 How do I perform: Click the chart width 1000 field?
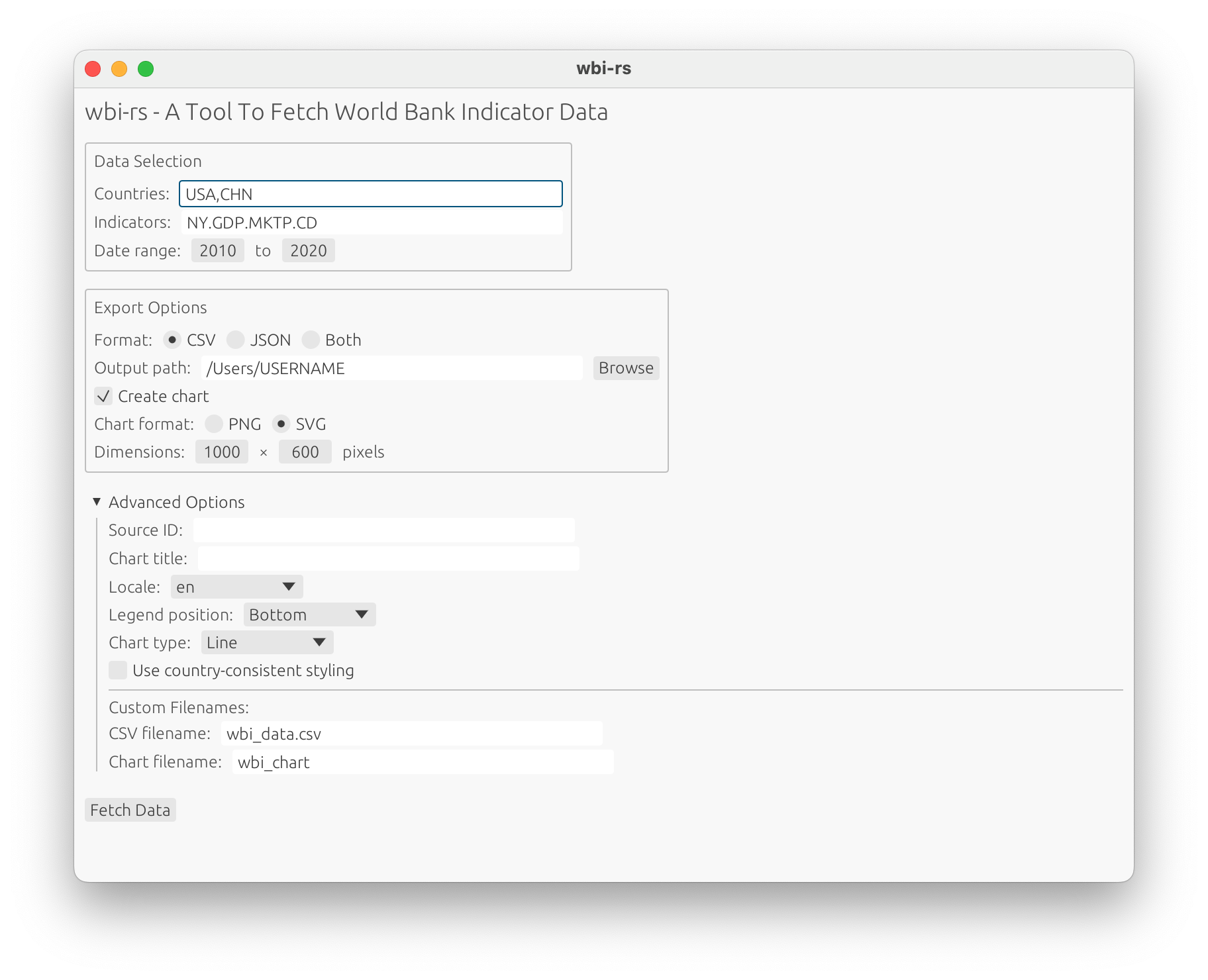[x=222, y=452]
